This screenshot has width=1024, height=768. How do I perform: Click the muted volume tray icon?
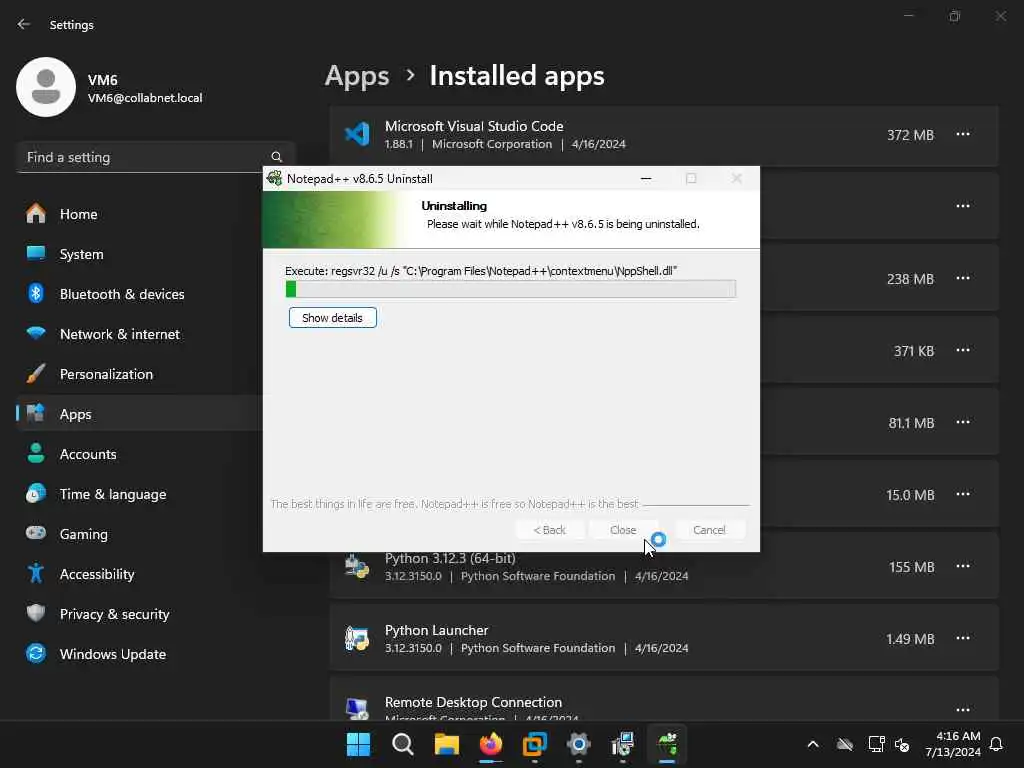coord(903,744)
